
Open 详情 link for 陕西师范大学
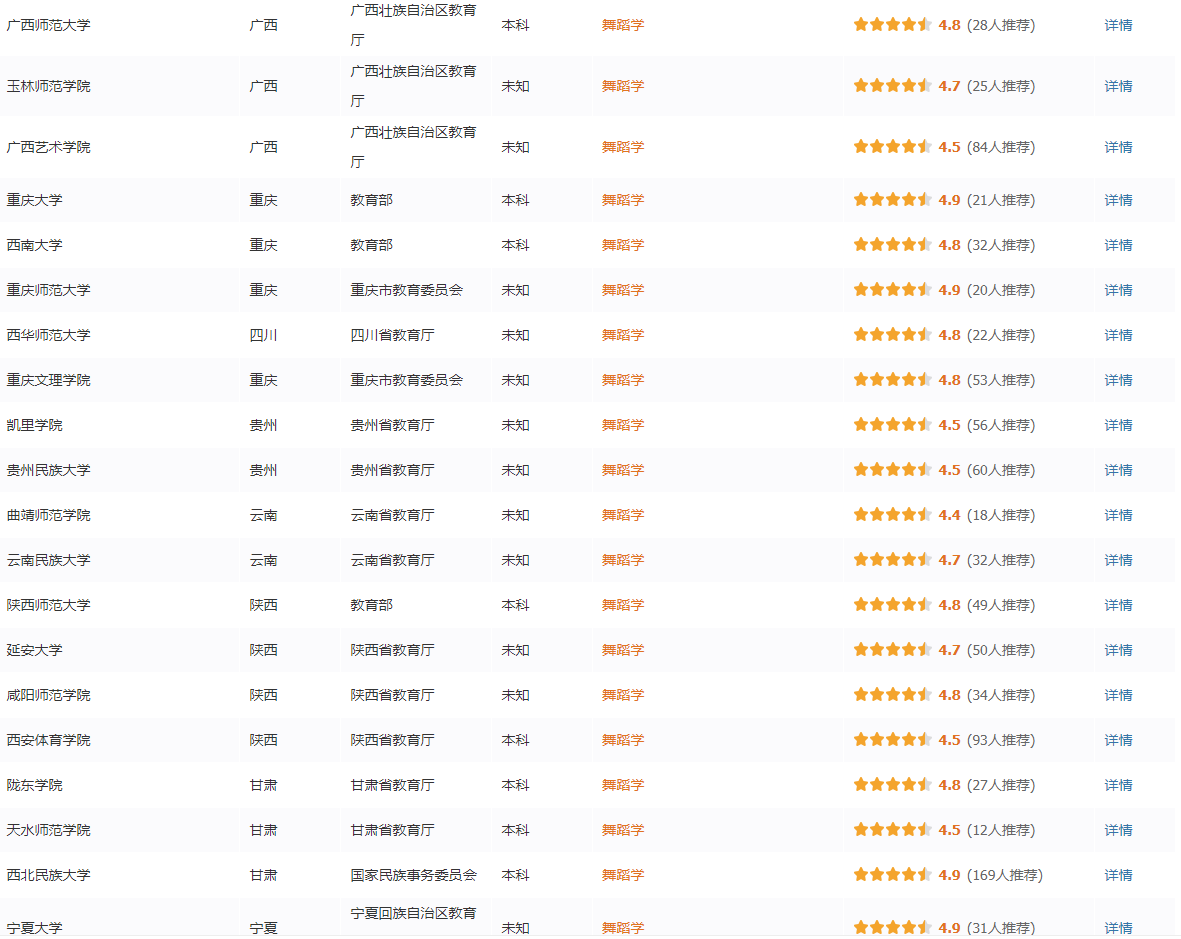(1118, 605)
